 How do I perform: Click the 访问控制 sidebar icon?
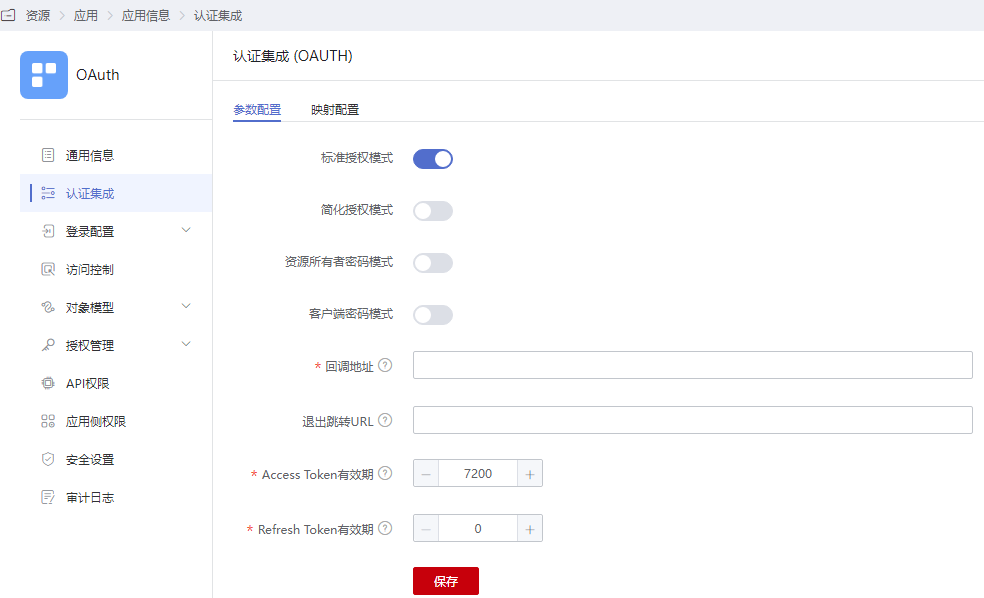(x=48, y=269)
